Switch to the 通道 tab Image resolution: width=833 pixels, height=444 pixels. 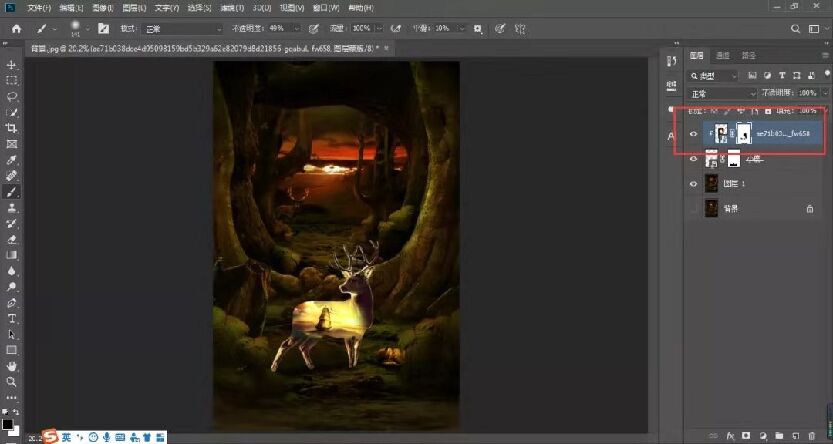point(722,55)
